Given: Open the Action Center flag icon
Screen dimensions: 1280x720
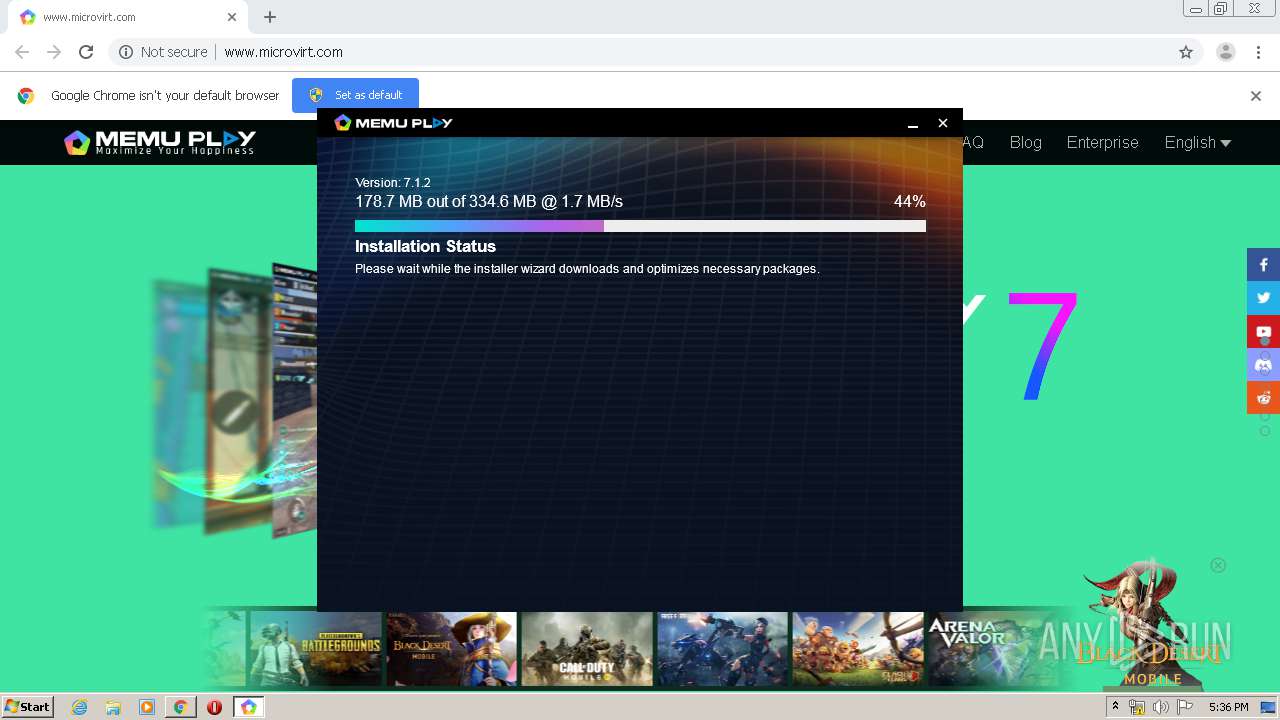Looking at the screenshot, I should click(1185, 707).
